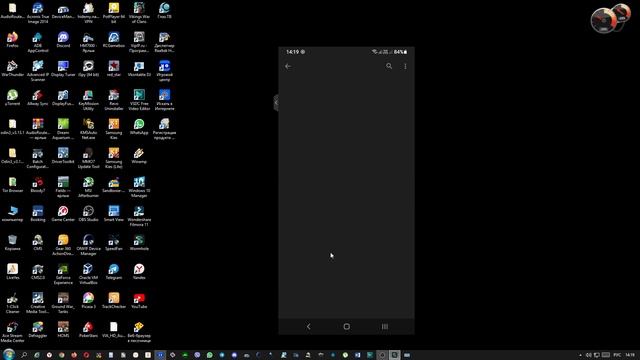Select the Telegram desktop shortcut
Viewport: 640px width, 360px height.
[x=114, y=272]
